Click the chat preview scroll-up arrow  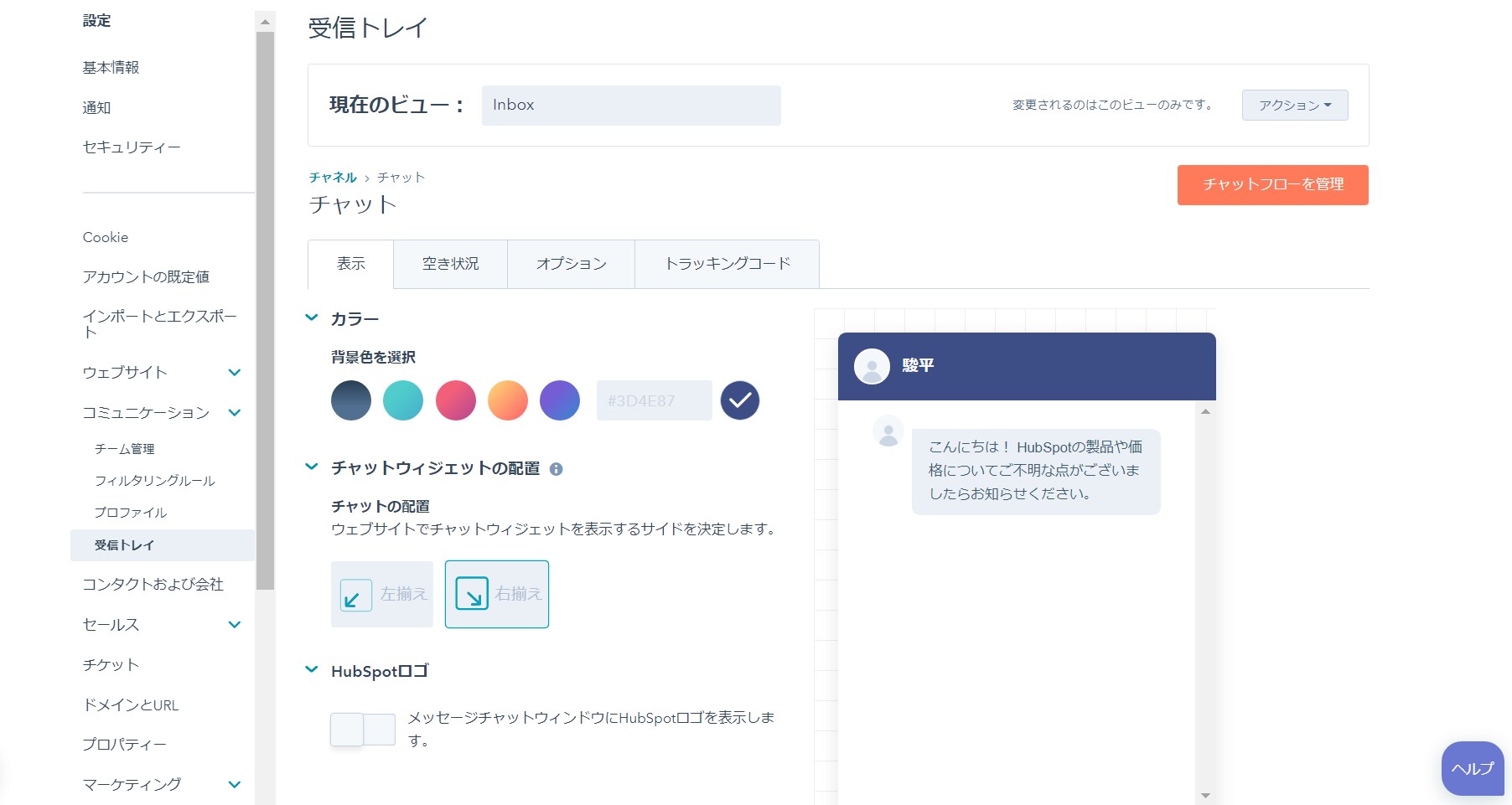pos(1205,411)
